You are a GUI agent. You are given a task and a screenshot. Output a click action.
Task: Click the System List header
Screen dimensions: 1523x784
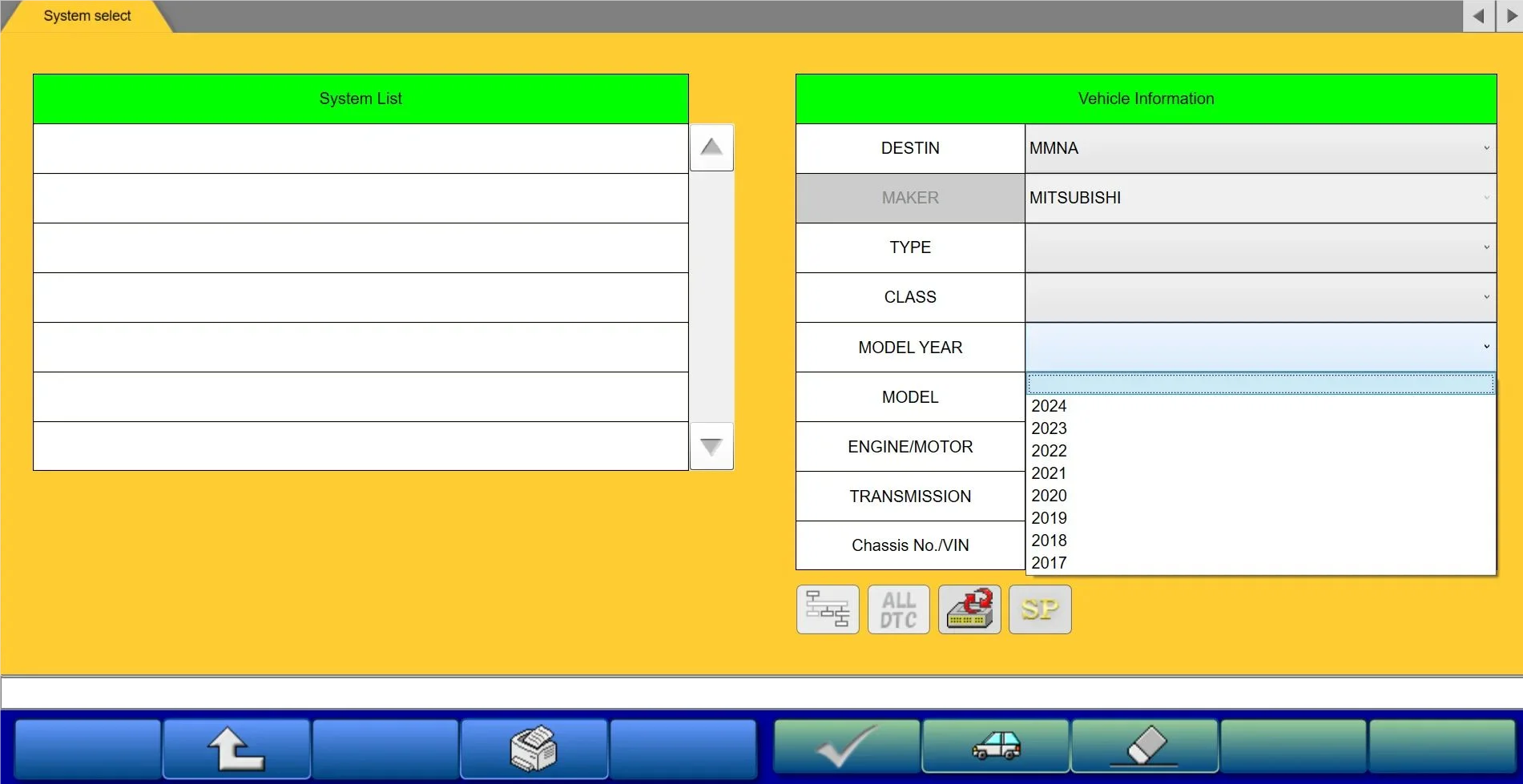[x=361, y=99]
